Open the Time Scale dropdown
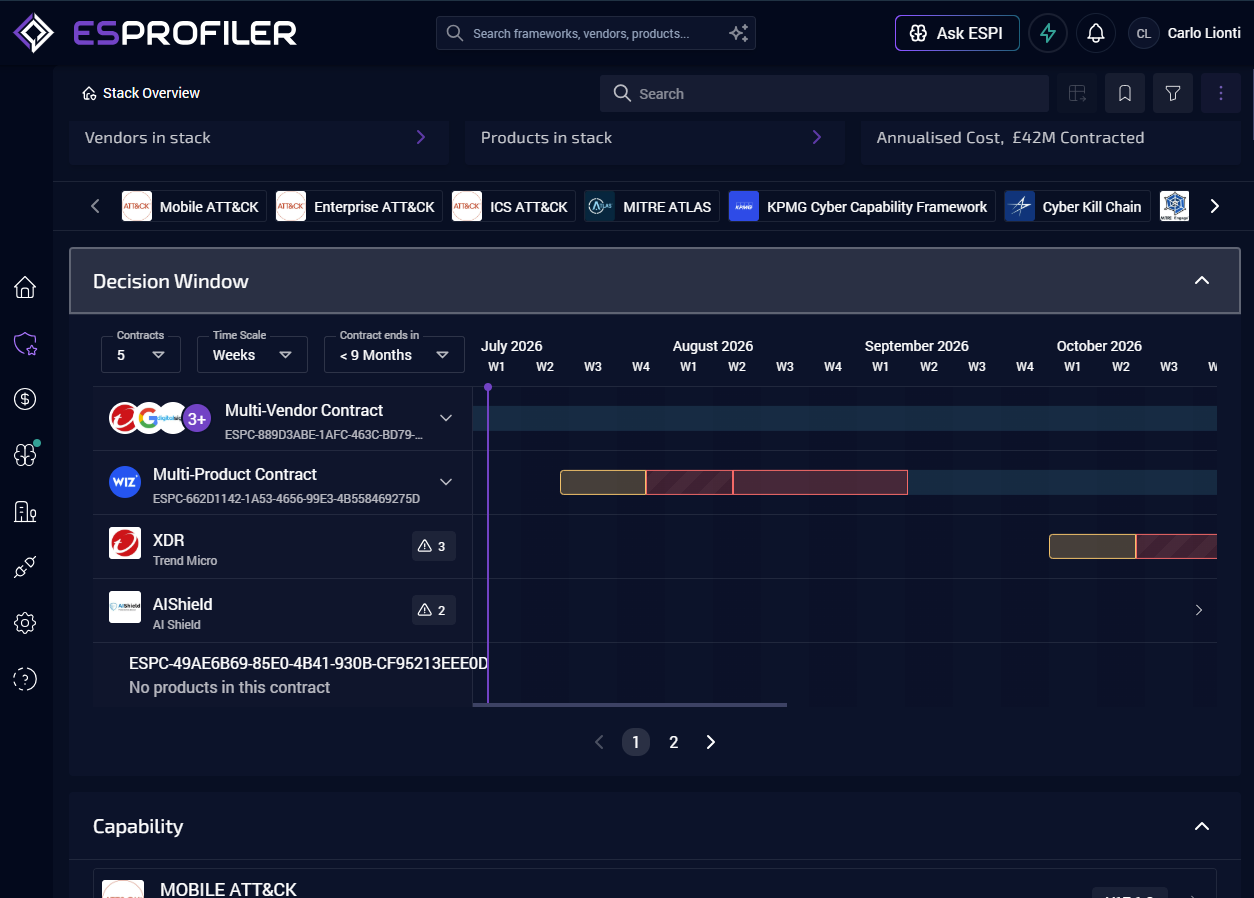The height and width of the screenshot is (898, 1254). [252, 355]
